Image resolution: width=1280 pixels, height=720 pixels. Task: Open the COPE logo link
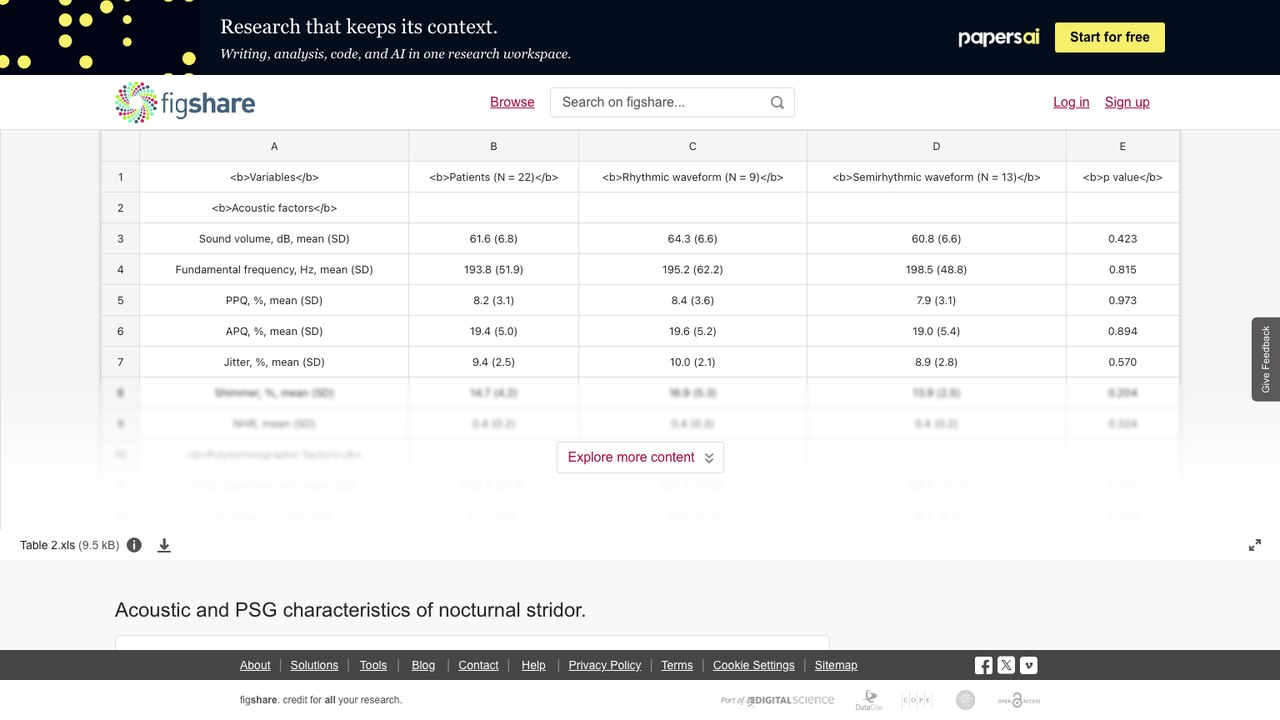(x=917, y=700)
